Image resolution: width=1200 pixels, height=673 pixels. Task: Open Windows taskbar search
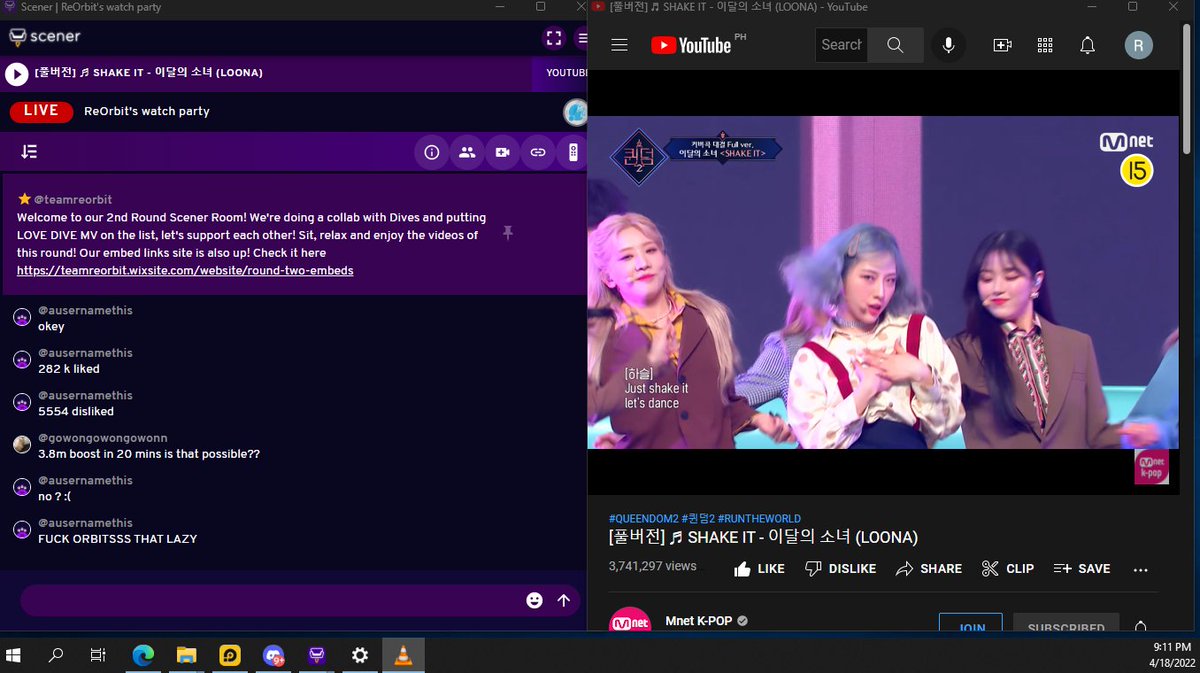56,655
